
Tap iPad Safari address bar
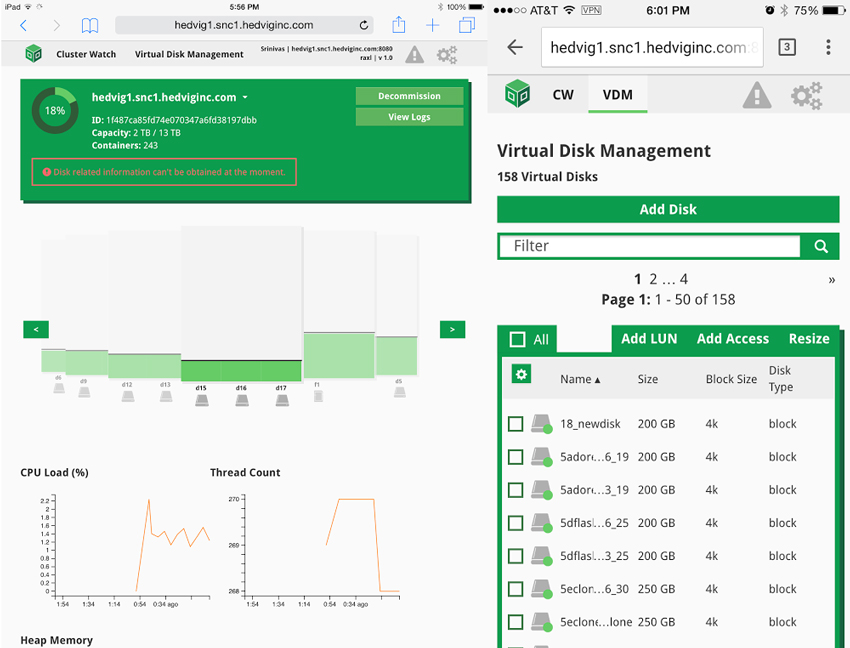pyautogui.click(x=243, y=25)
